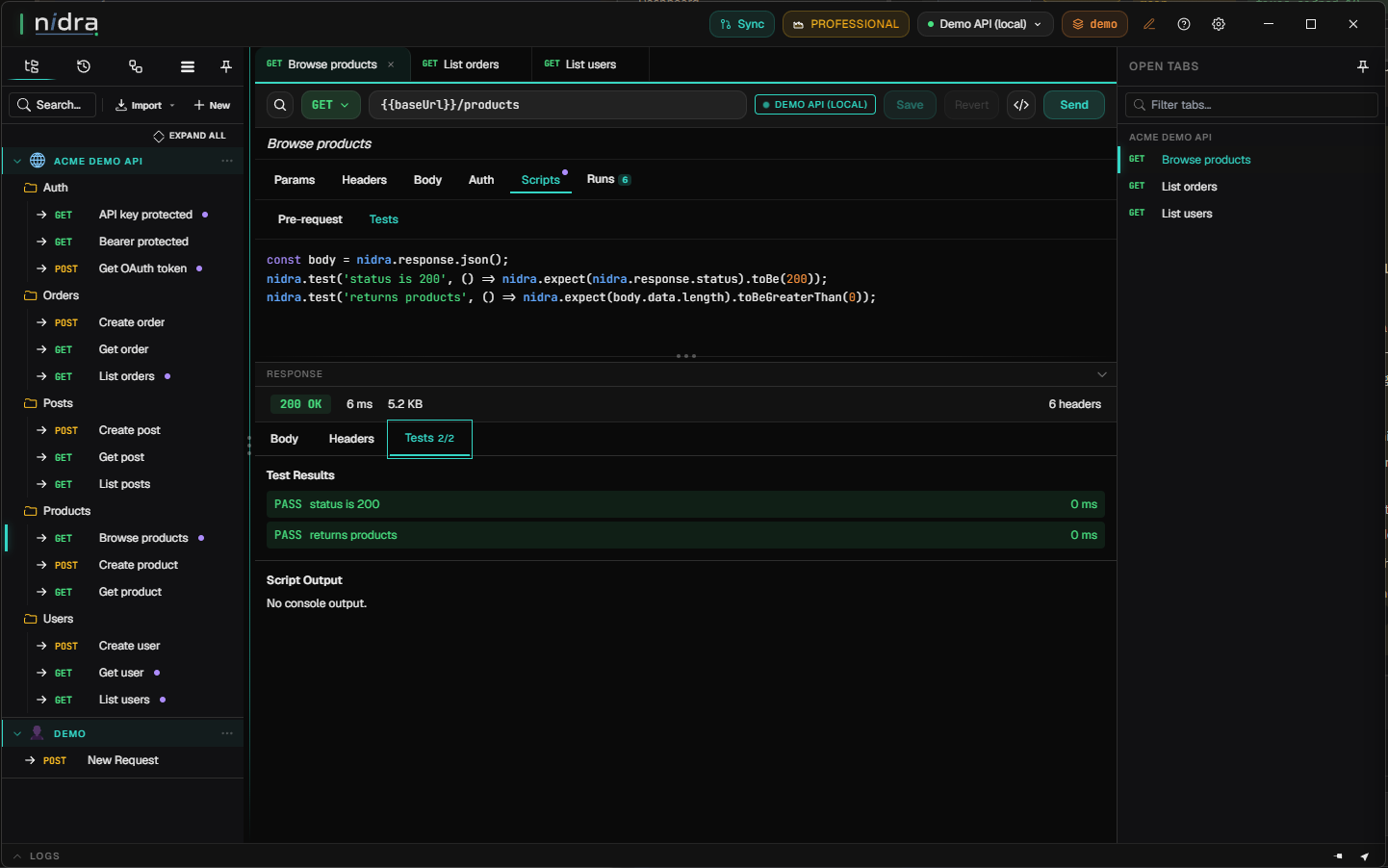Viewport: 1388px width, 868px height.
Task: Click the Expand All toggle
Action: click(190, 136)
